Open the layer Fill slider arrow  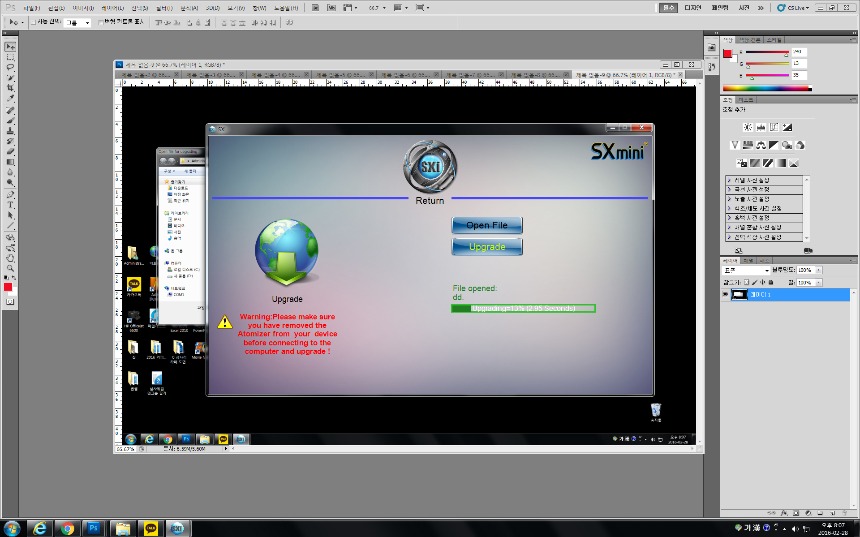(x=818, y=282)
